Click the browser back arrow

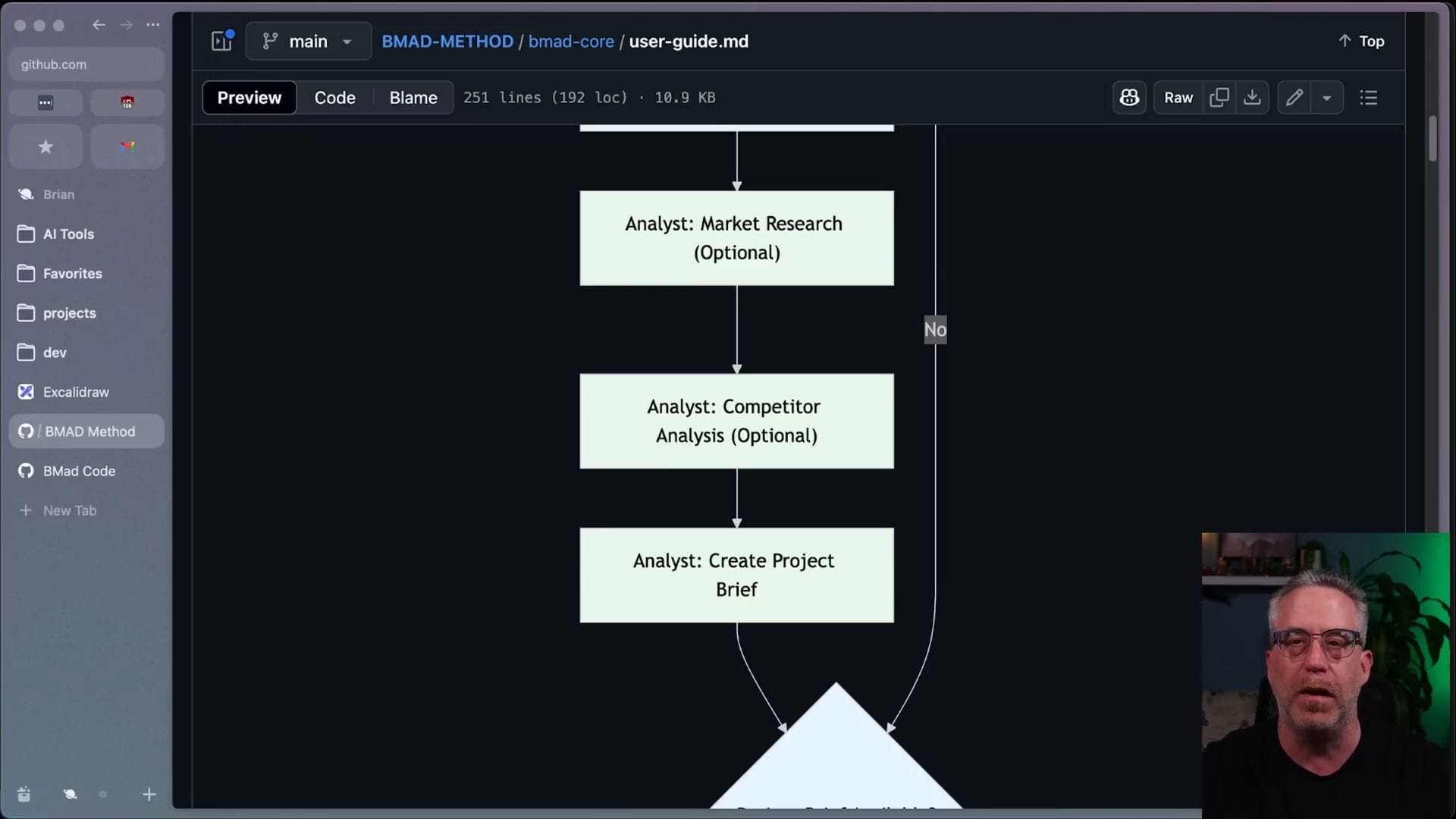click(x=99, y=25)
